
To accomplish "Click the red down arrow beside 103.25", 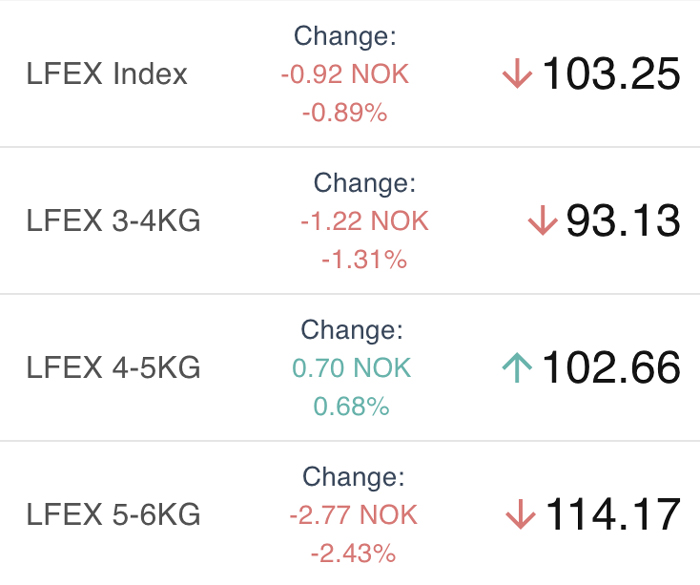I will click(517, 73).
